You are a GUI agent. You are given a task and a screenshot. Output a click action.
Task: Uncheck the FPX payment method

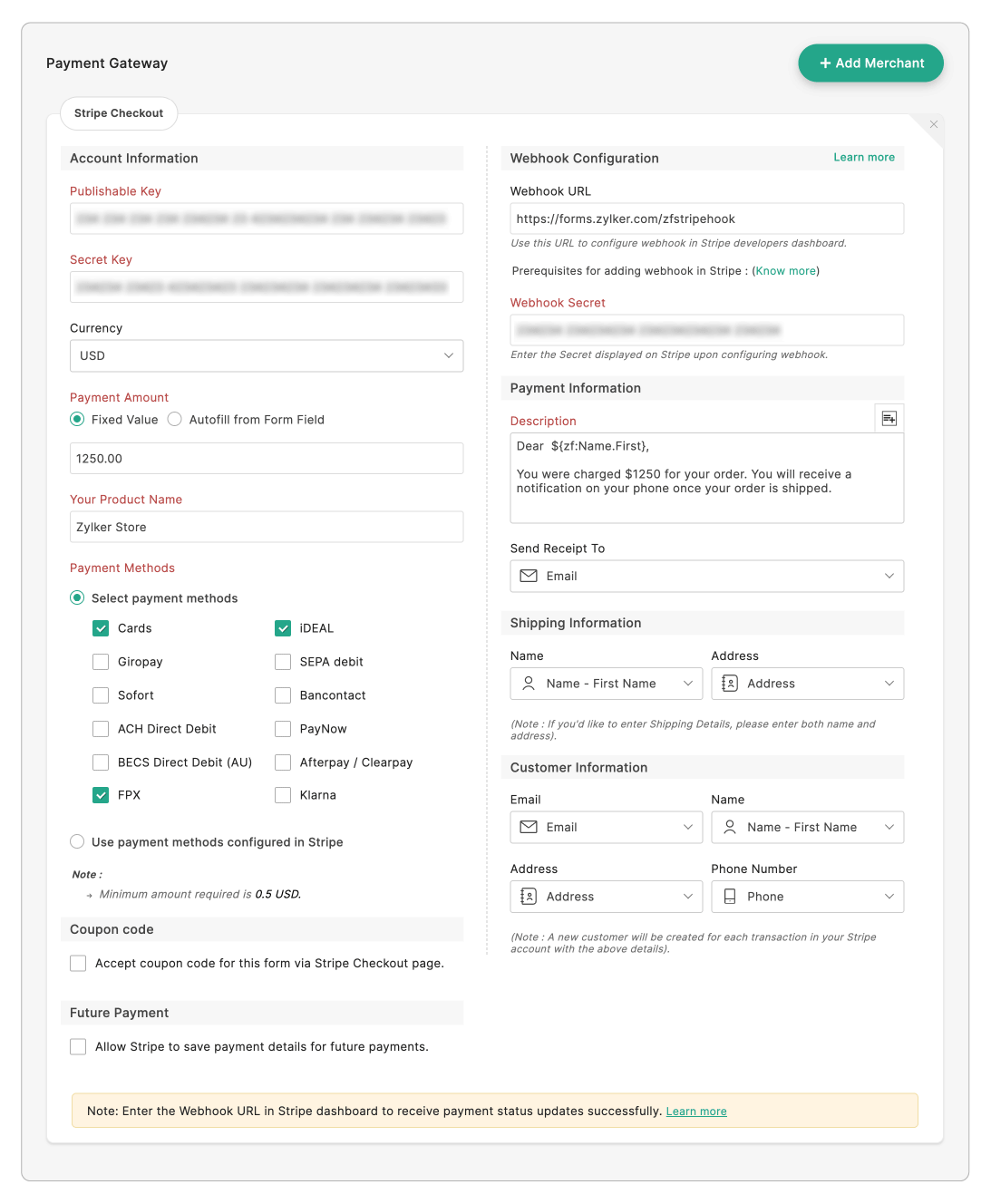coord(101,795)
